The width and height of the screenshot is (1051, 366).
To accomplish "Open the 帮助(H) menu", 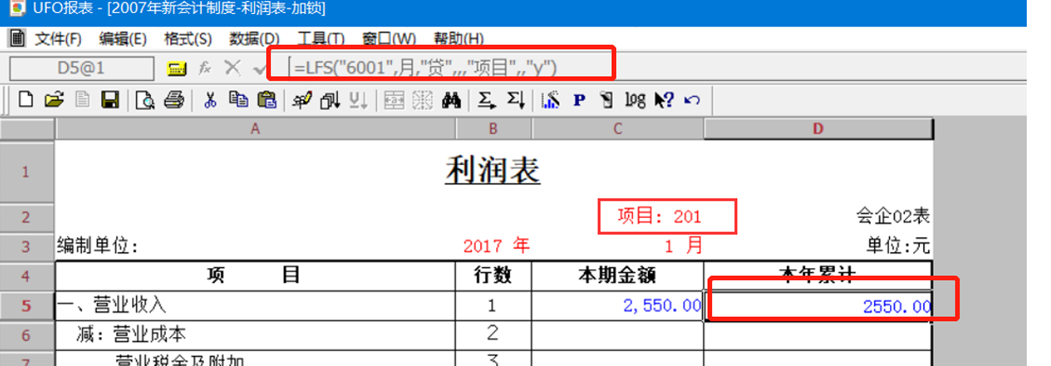I will (x=458, y=39).
